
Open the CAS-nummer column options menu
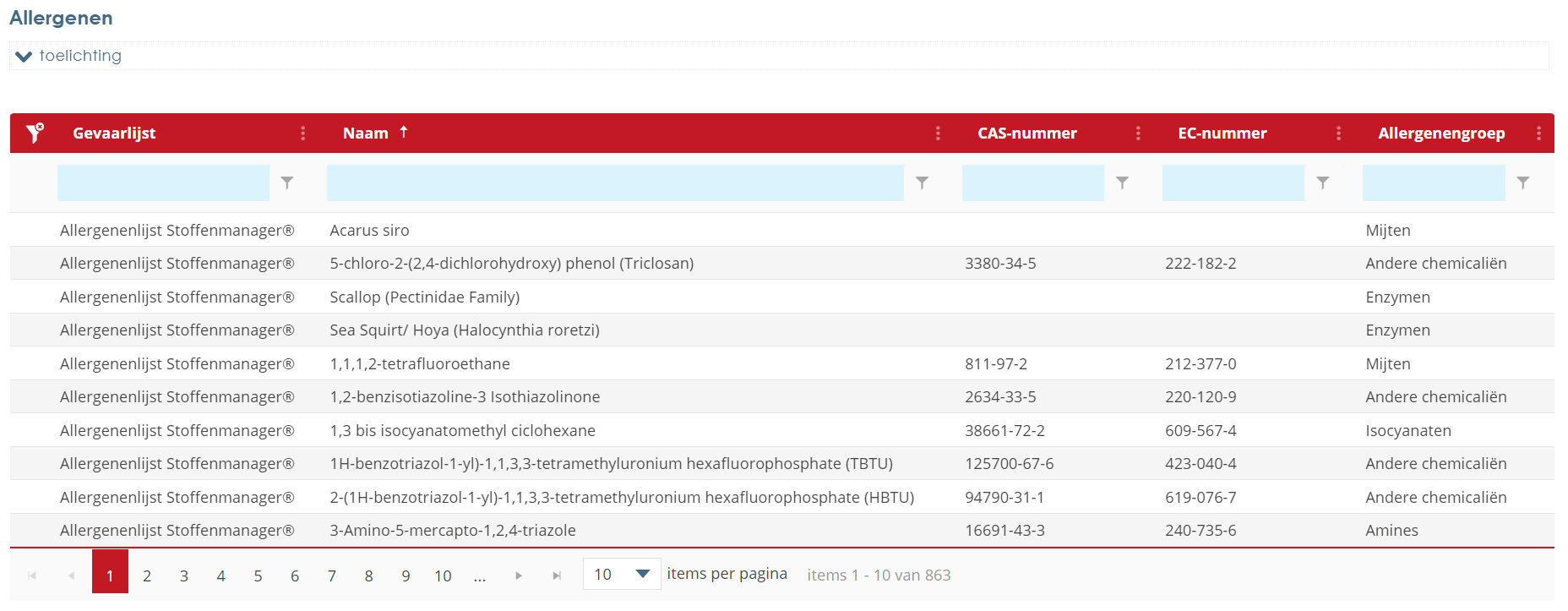pos(1138,134)
